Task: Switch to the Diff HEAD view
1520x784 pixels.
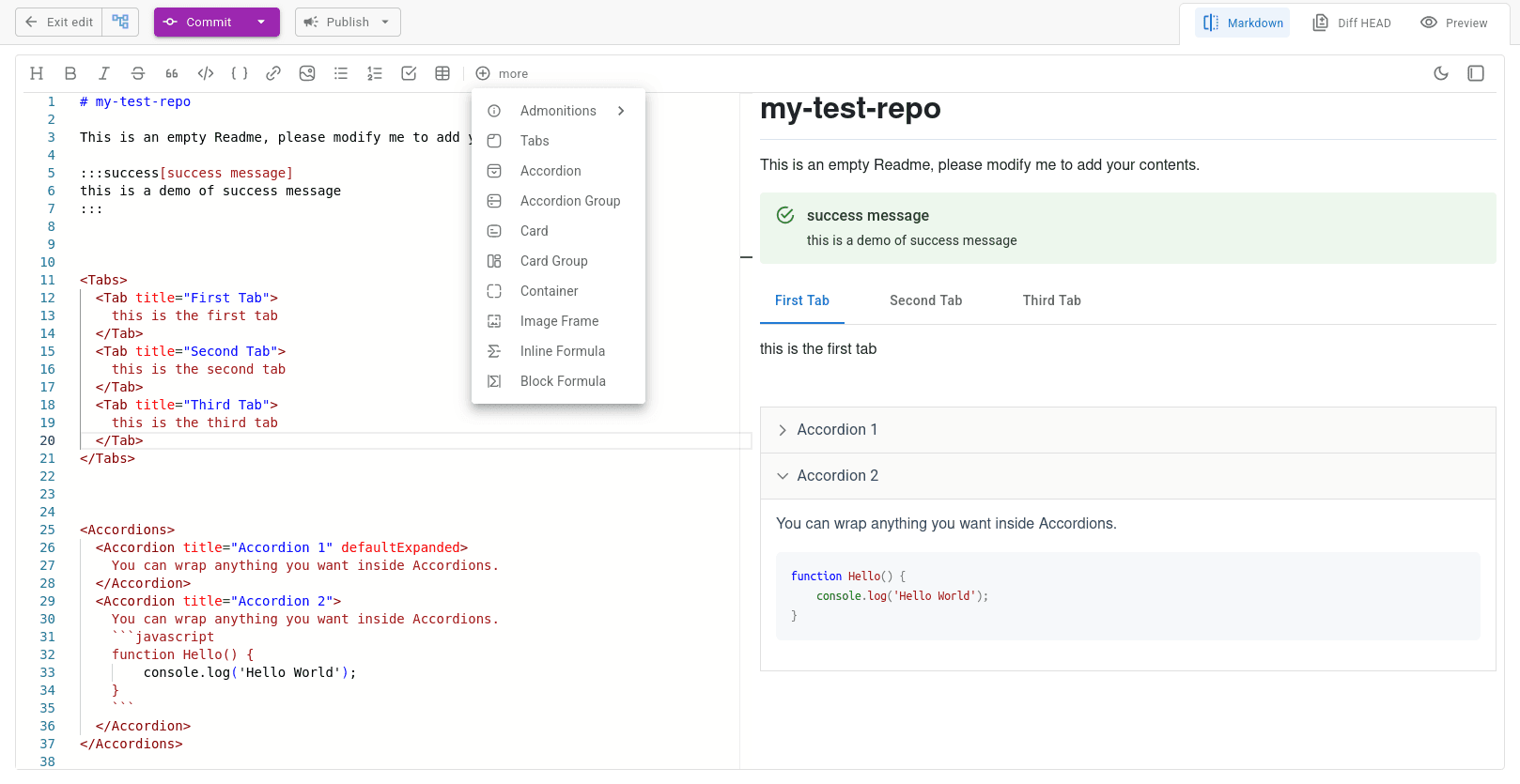Action: (x=1352, y=23)
